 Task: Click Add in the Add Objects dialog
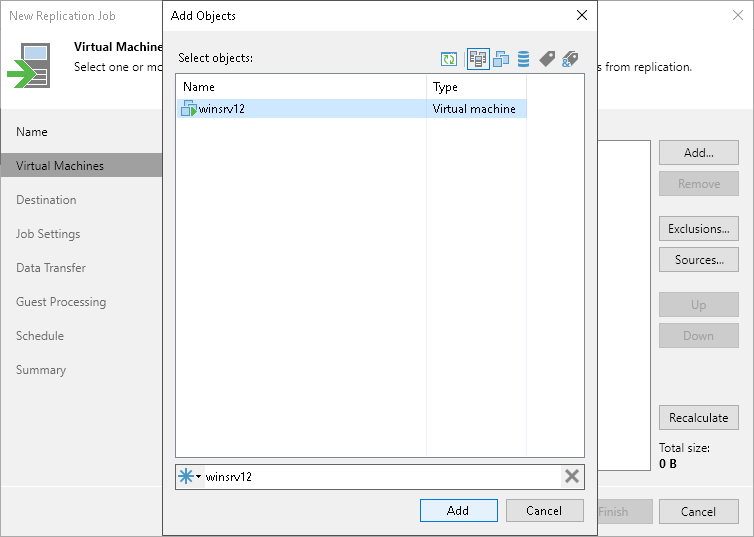[458, 511]
